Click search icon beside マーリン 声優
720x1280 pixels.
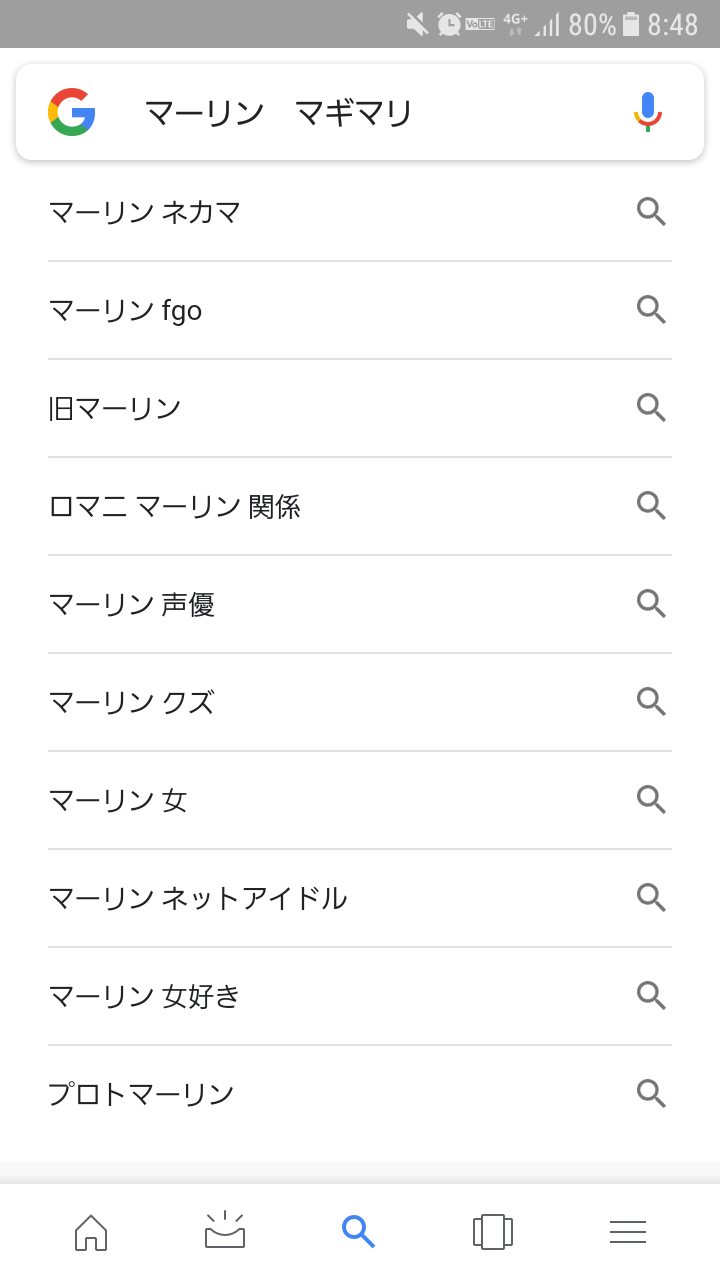pyautogui.click(x=651, y=603)
